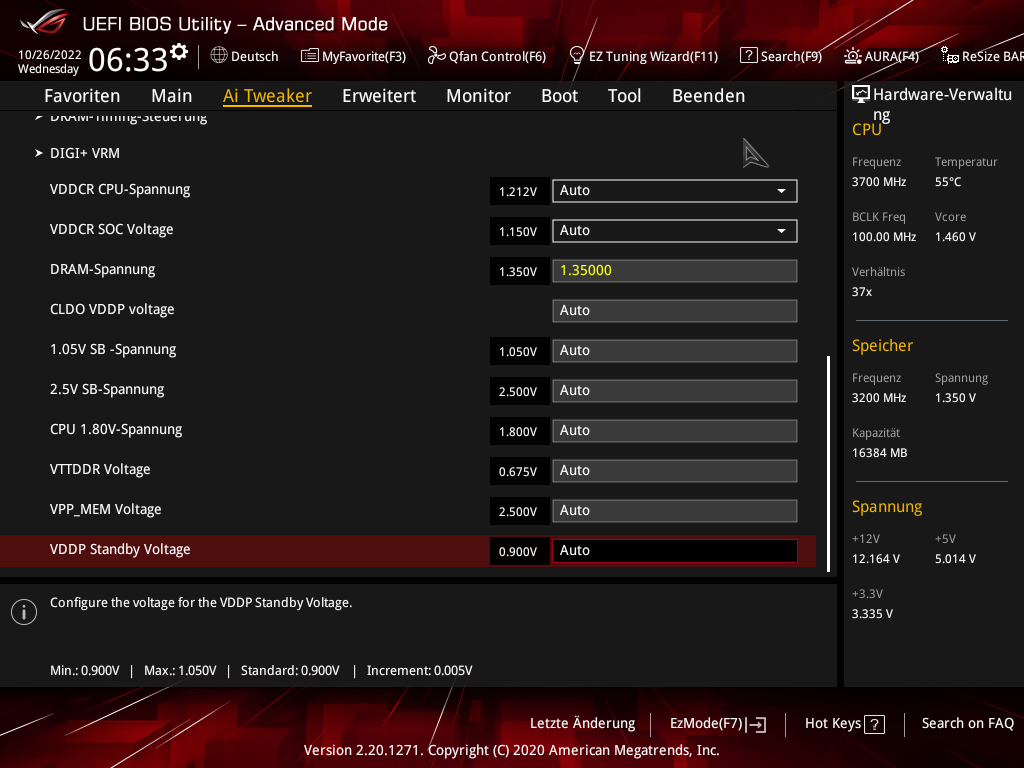The image size is (1024, 768).
Task: Open the Tool tab
Action: (624, 96)
